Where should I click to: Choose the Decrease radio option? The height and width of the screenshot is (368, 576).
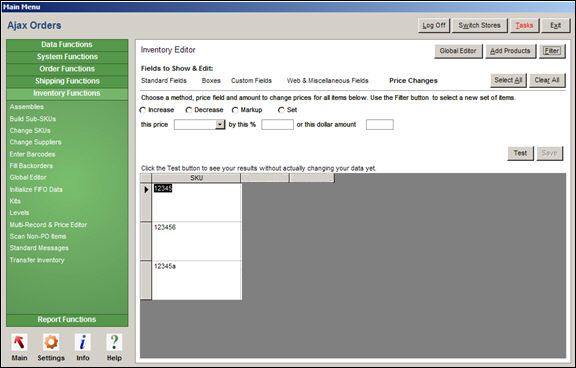point(189,110)
